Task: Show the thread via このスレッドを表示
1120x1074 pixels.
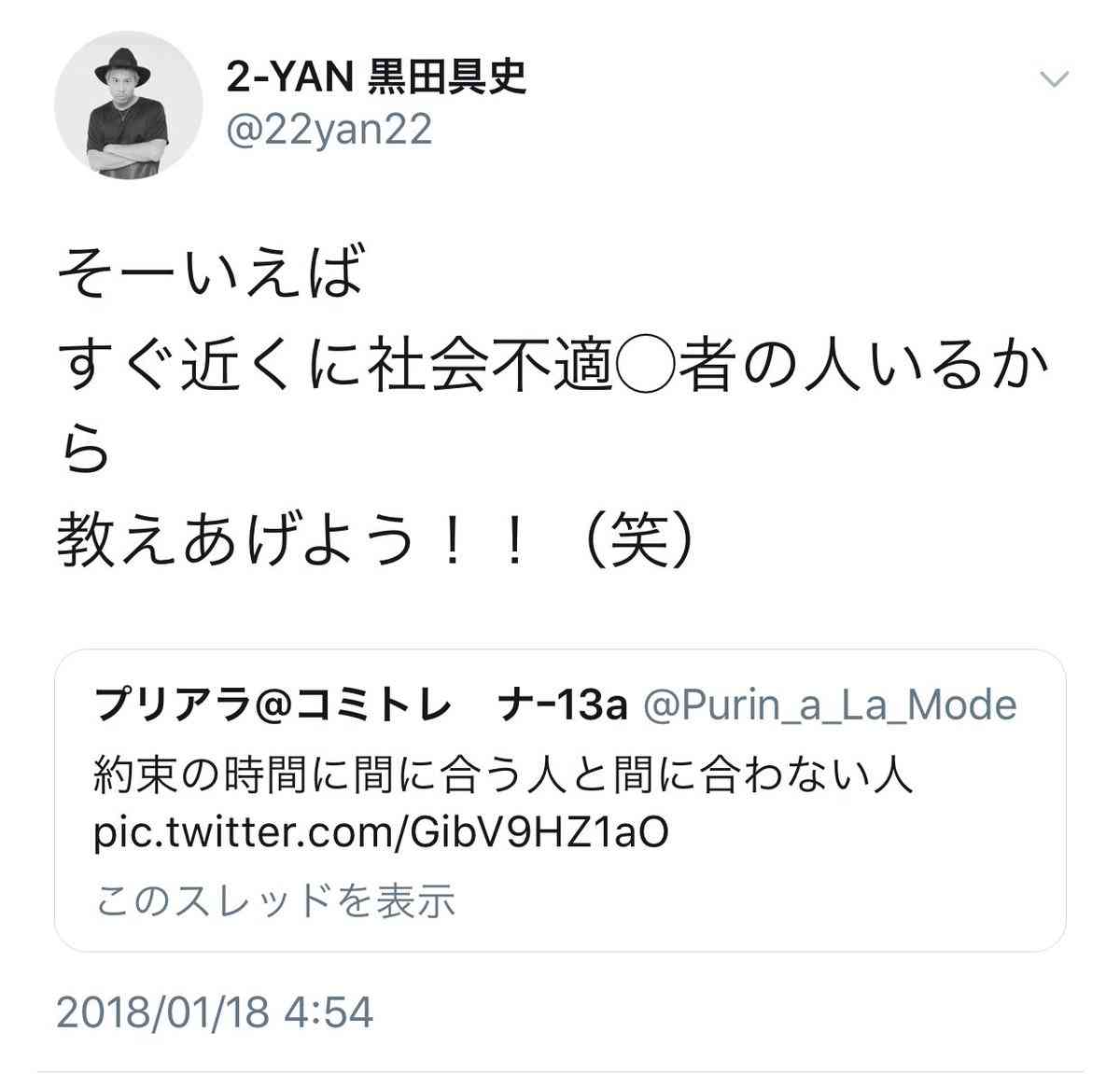Action: click(x=275, y=901)
